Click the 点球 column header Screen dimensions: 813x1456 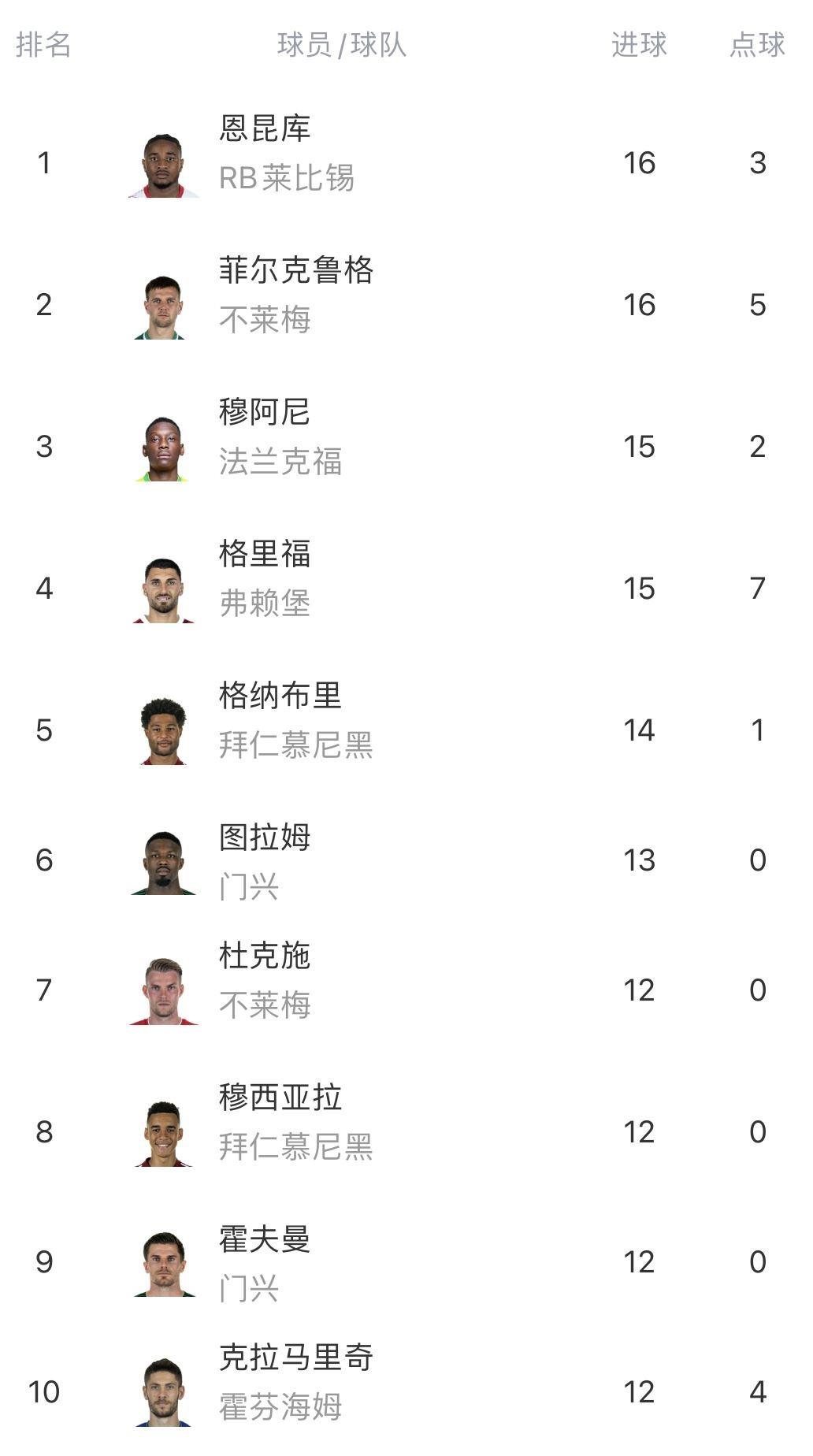click(x=757, y=45)
